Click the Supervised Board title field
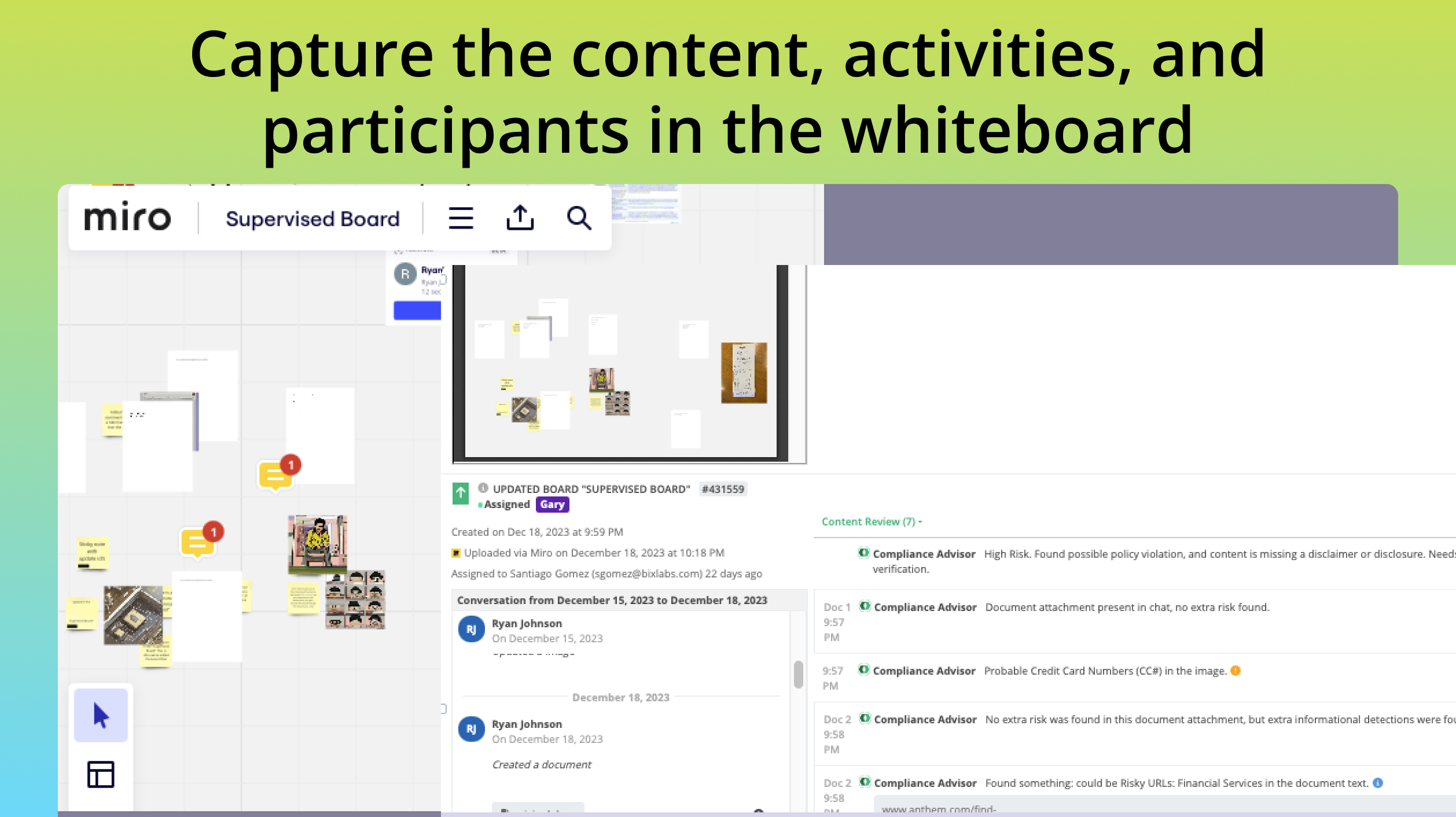 tap(311, 219)
